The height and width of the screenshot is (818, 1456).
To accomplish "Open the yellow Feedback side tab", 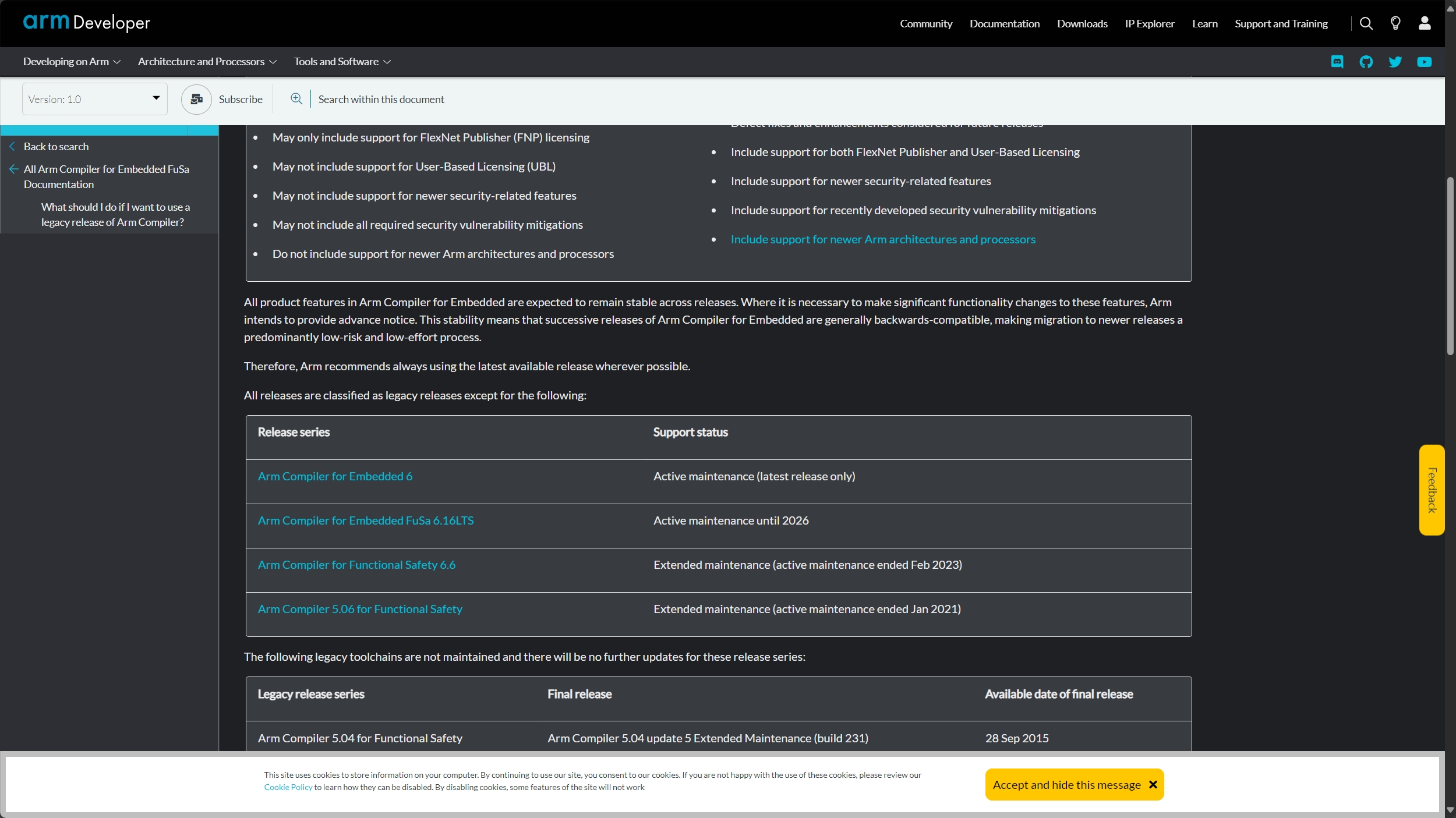I will pos(1431,490).
